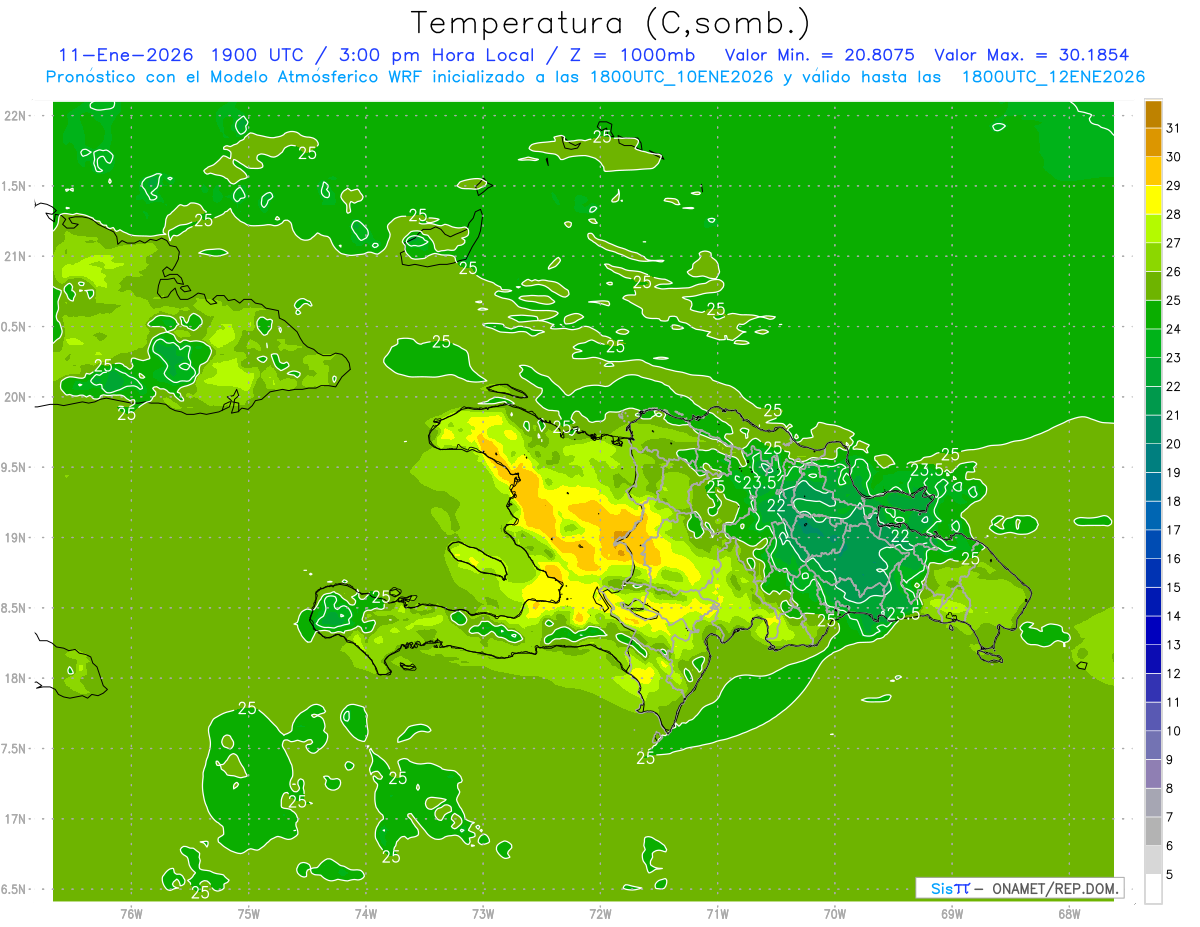Click the '18N' latitude axis label

tap(16, 679)
